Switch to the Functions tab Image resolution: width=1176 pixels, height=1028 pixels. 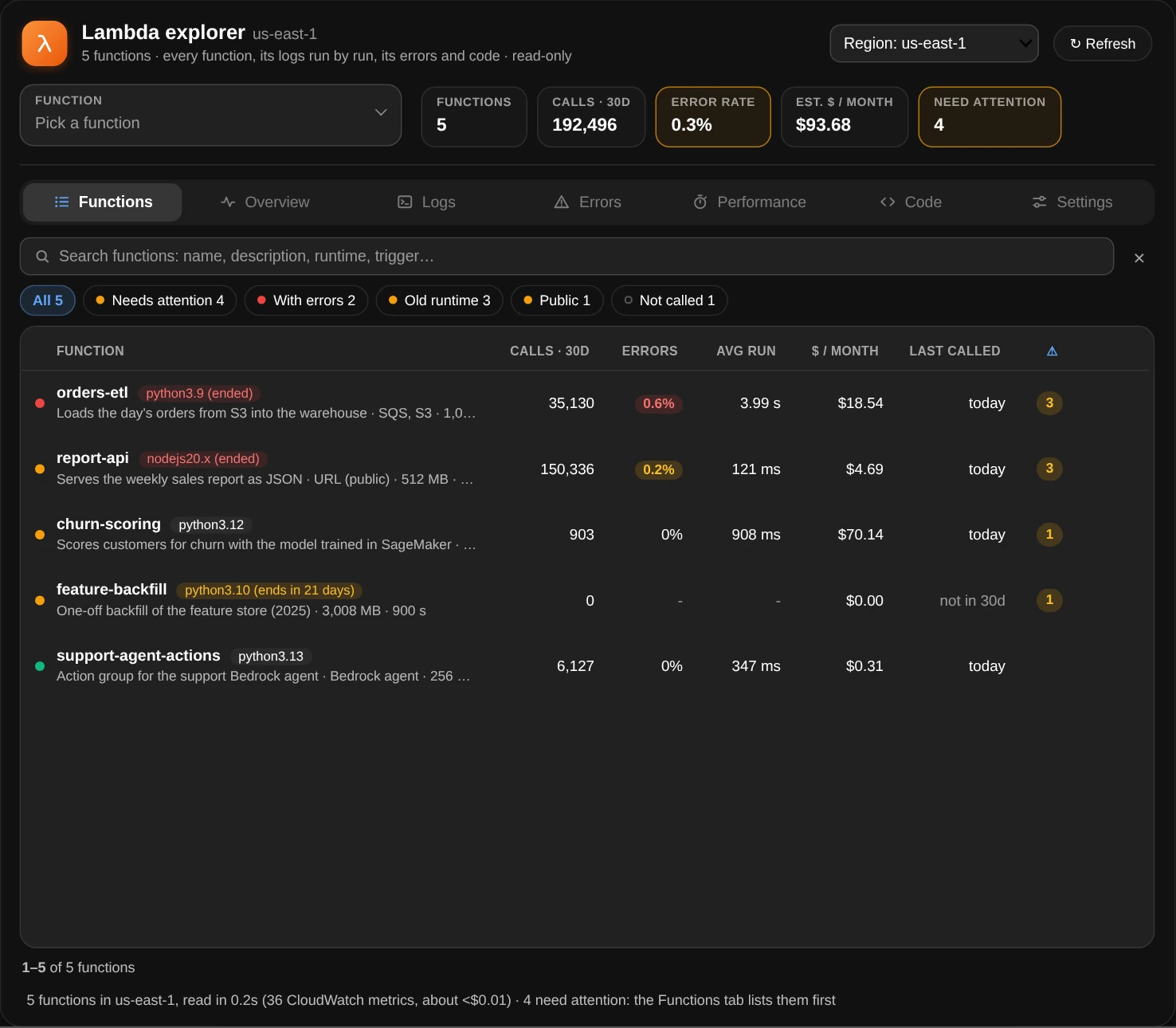pos(103,202)
